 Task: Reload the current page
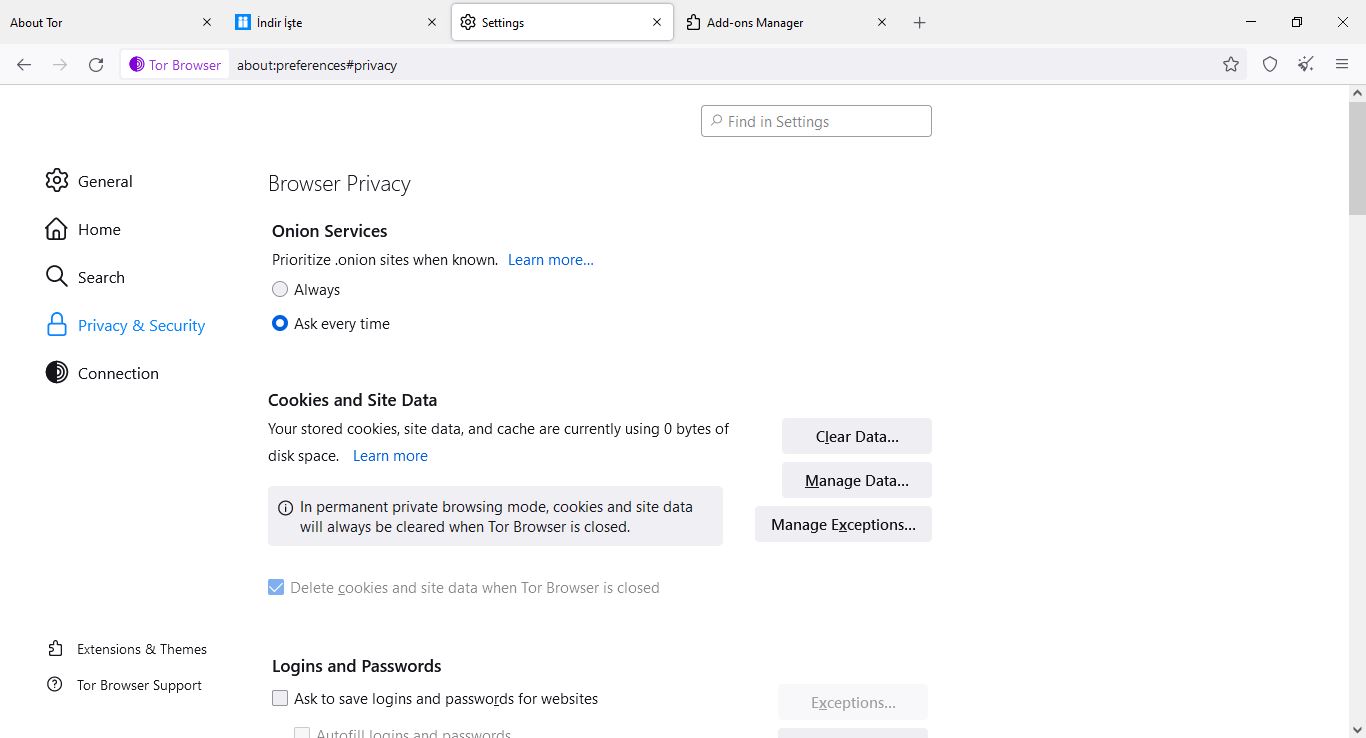click(x=96, y=65)
